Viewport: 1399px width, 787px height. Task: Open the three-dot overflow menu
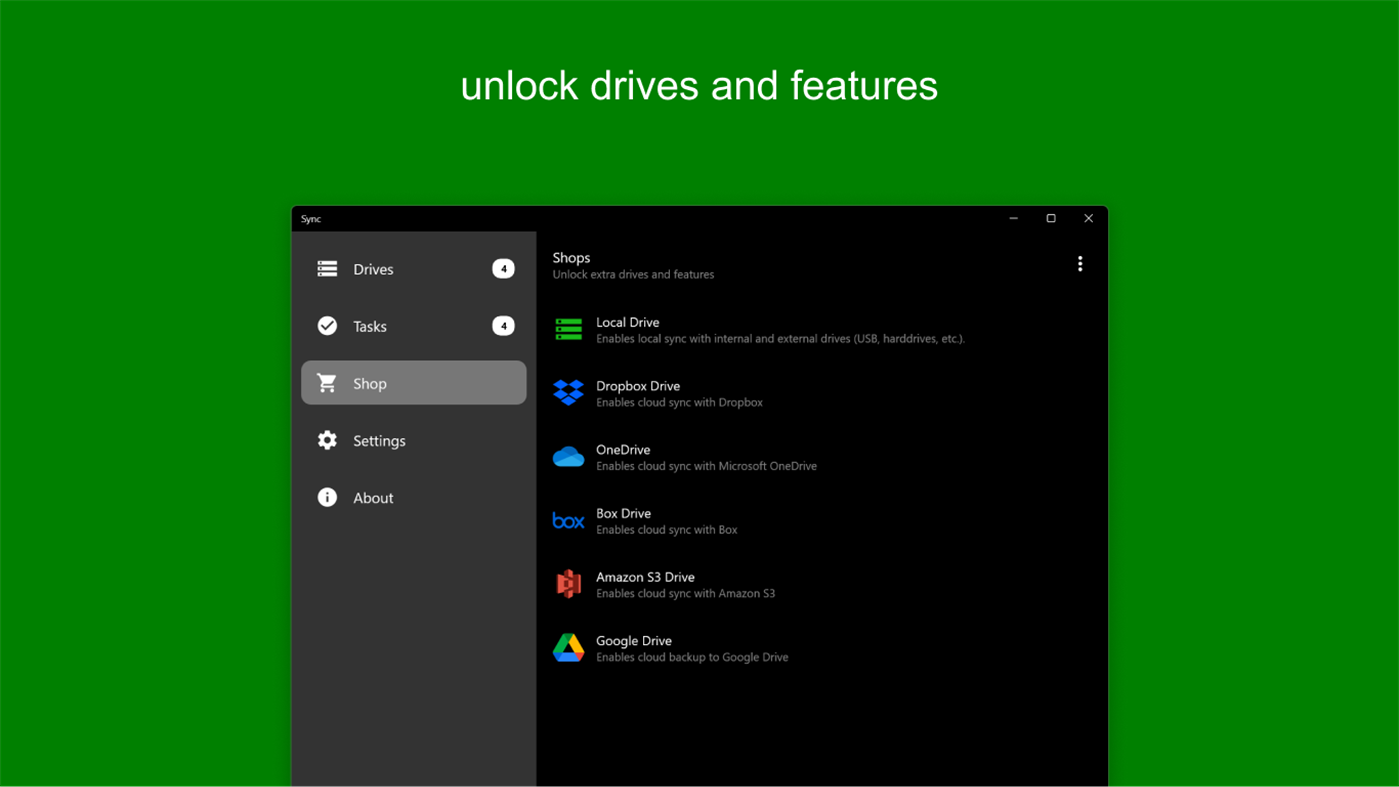1080,263
